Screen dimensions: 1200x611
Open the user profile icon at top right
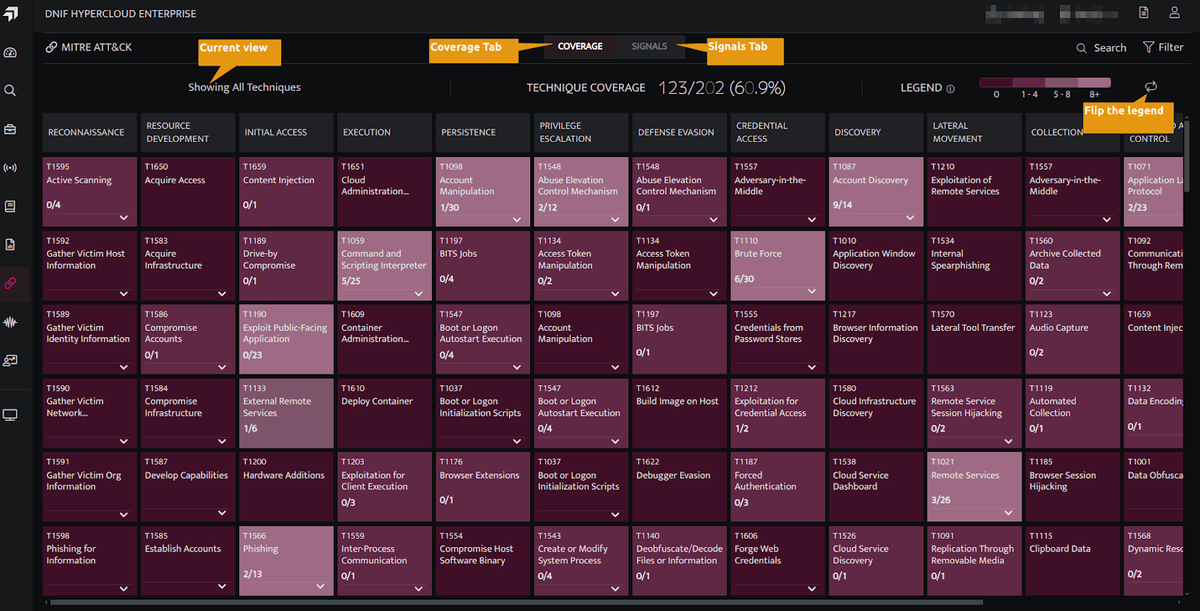click(1174, 13)
